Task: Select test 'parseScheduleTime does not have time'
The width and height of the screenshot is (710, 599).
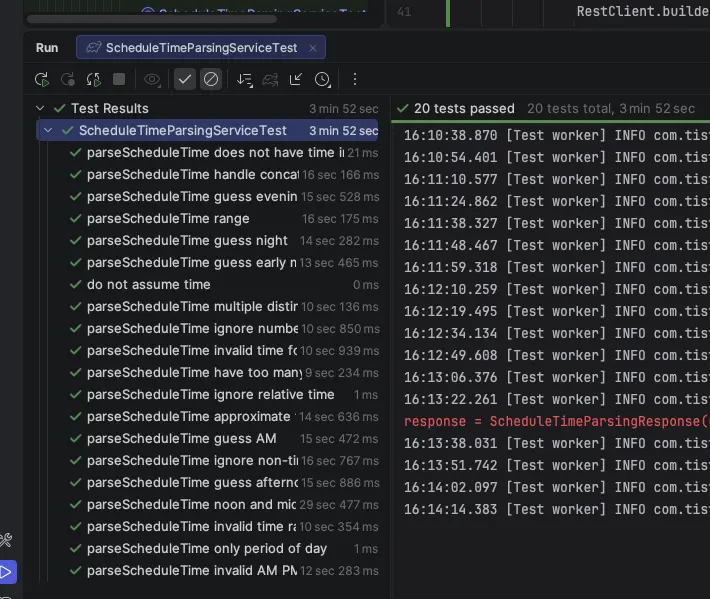Action: pos(225,153)
